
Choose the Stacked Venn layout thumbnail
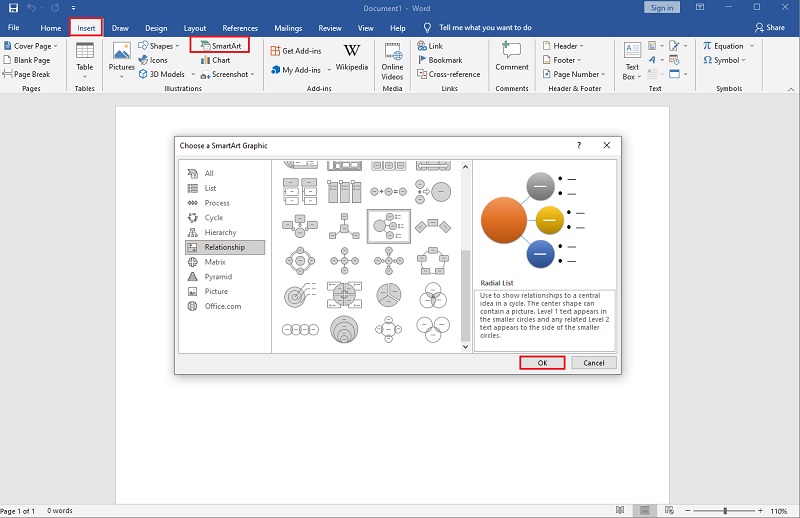(344, 330)
